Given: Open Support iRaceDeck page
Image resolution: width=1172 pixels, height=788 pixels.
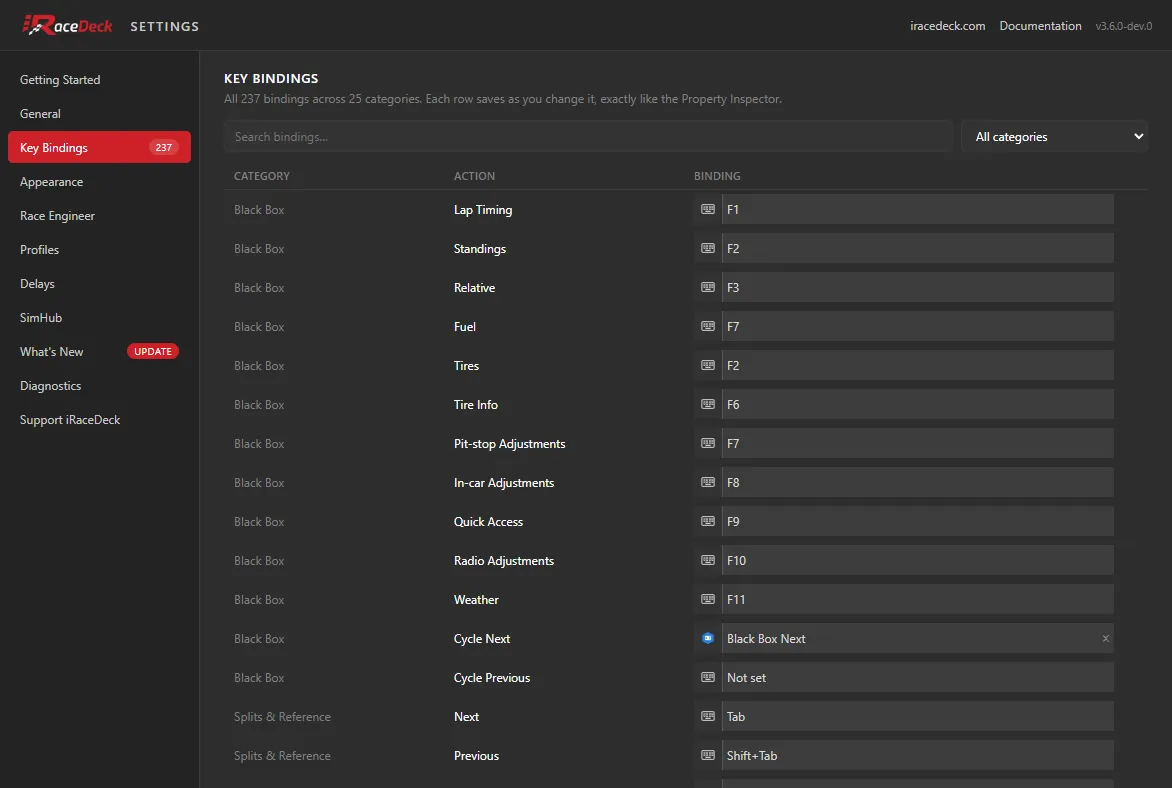Looking at the screenshot, I should click(70, 419).
